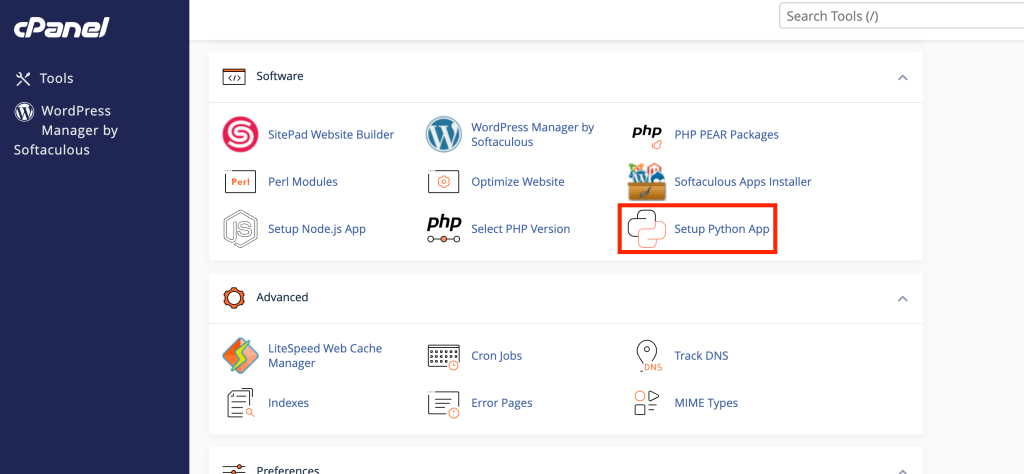Image resolution: width=1024 pixels, height=474 pixels.
Task: Open the MIME Types icon
Action: [x=646, y=403]
